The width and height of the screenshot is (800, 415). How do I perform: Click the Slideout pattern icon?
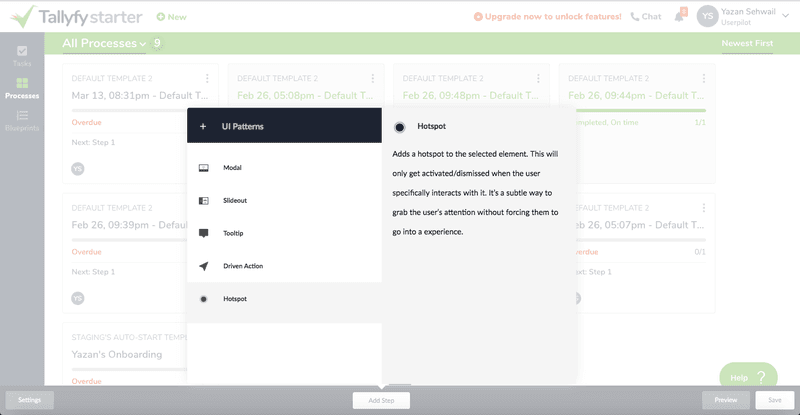point(204,201)
